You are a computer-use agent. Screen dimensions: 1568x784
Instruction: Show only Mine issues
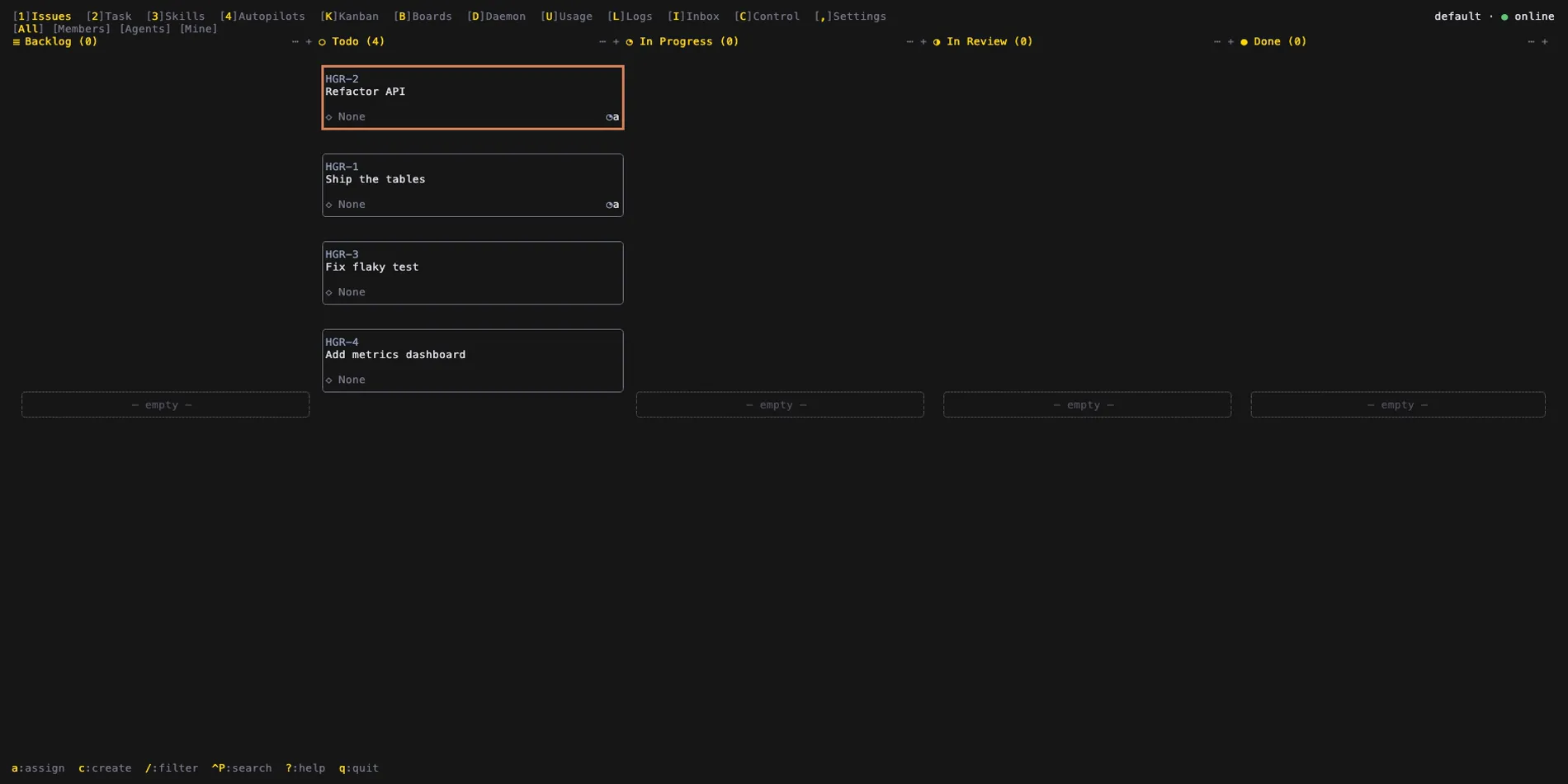(x=199, y=29)
